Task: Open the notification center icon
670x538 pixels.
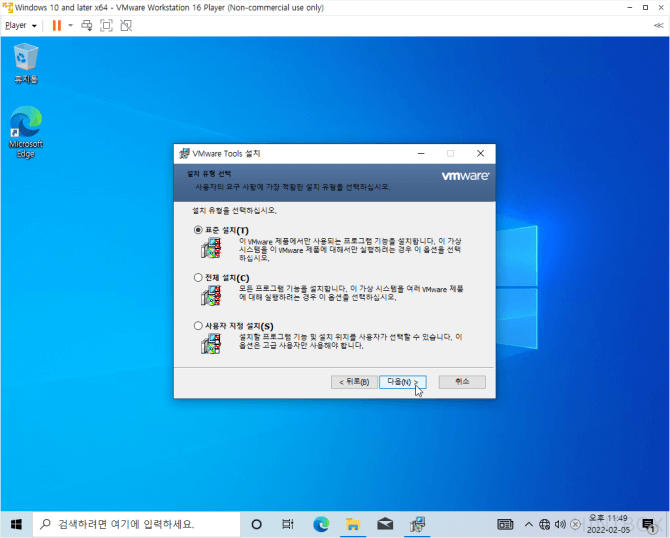Action: click(649, 525)
